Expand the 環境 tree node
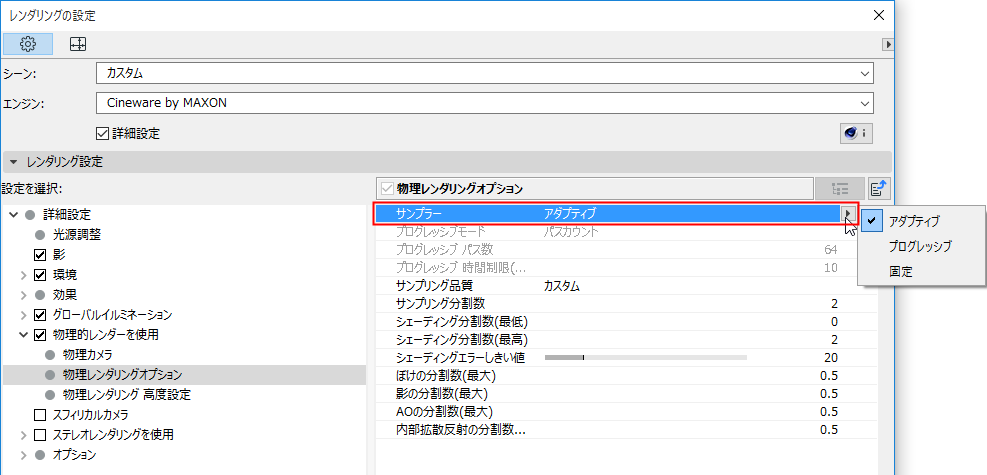987x475 pixels. point(23,275)
